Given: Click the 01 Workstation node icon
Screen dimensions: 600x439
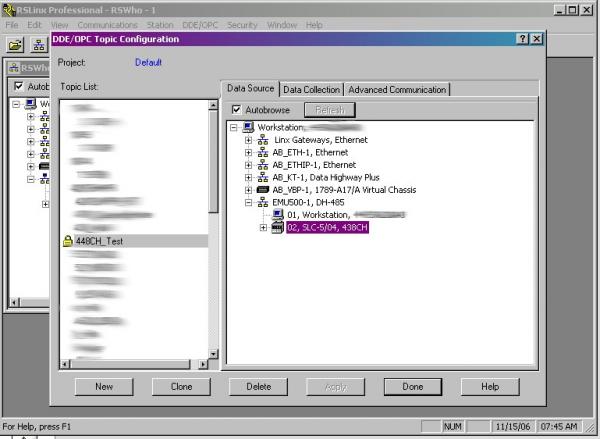Looking at the screenshot, I should (278, 215).
